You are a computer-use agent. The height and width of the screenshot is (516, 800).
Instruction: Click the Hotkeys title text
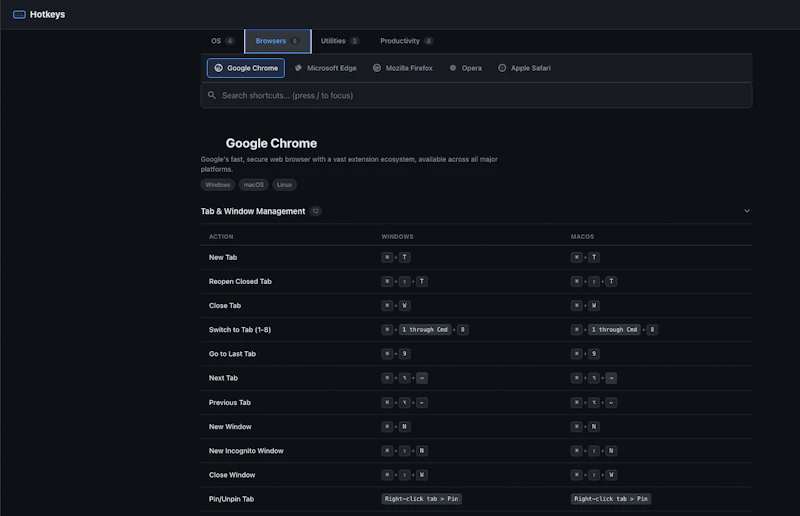click(47, 14)
